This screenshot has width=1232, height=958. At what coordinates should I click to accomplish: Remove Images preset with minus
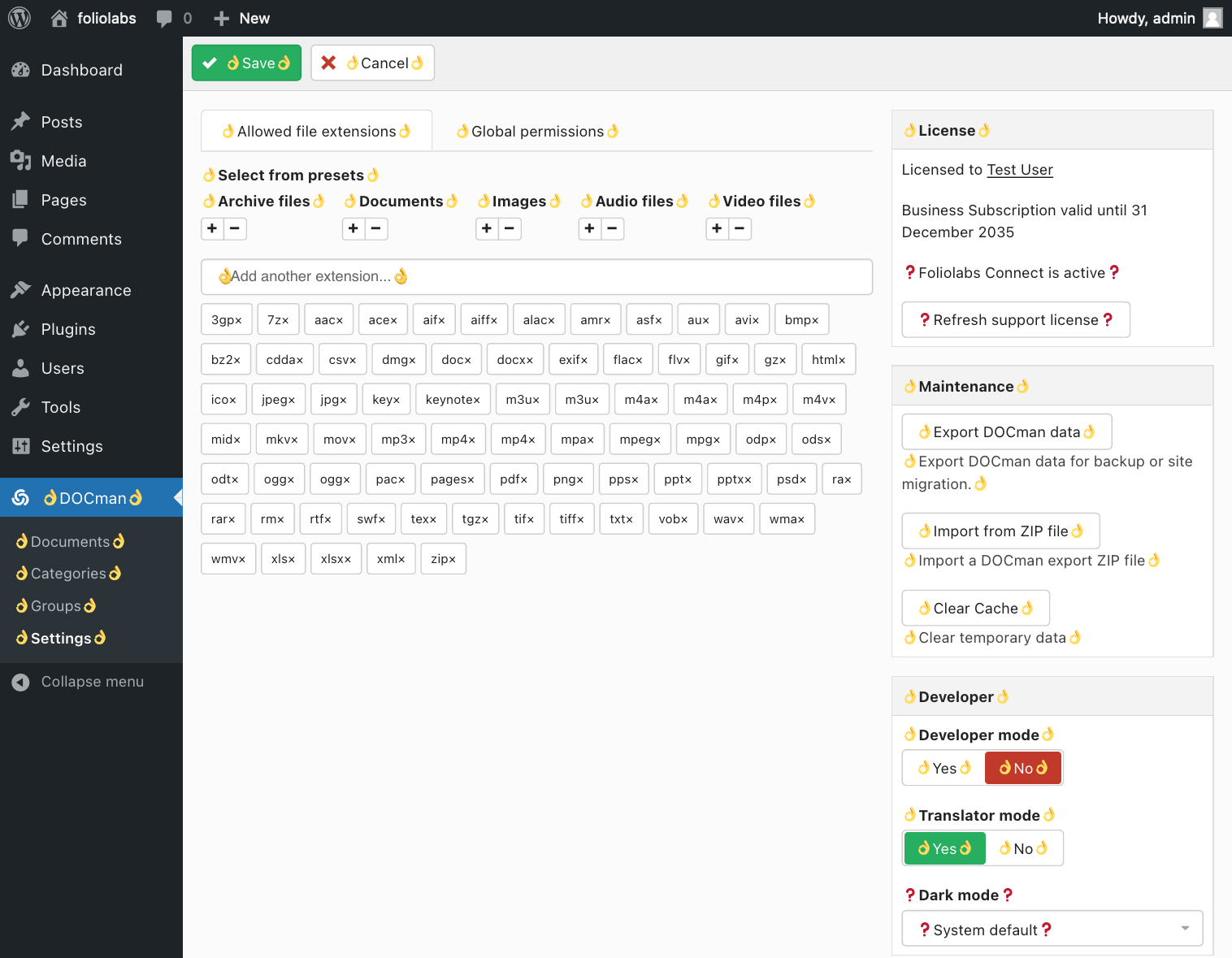tap(510, 228)
